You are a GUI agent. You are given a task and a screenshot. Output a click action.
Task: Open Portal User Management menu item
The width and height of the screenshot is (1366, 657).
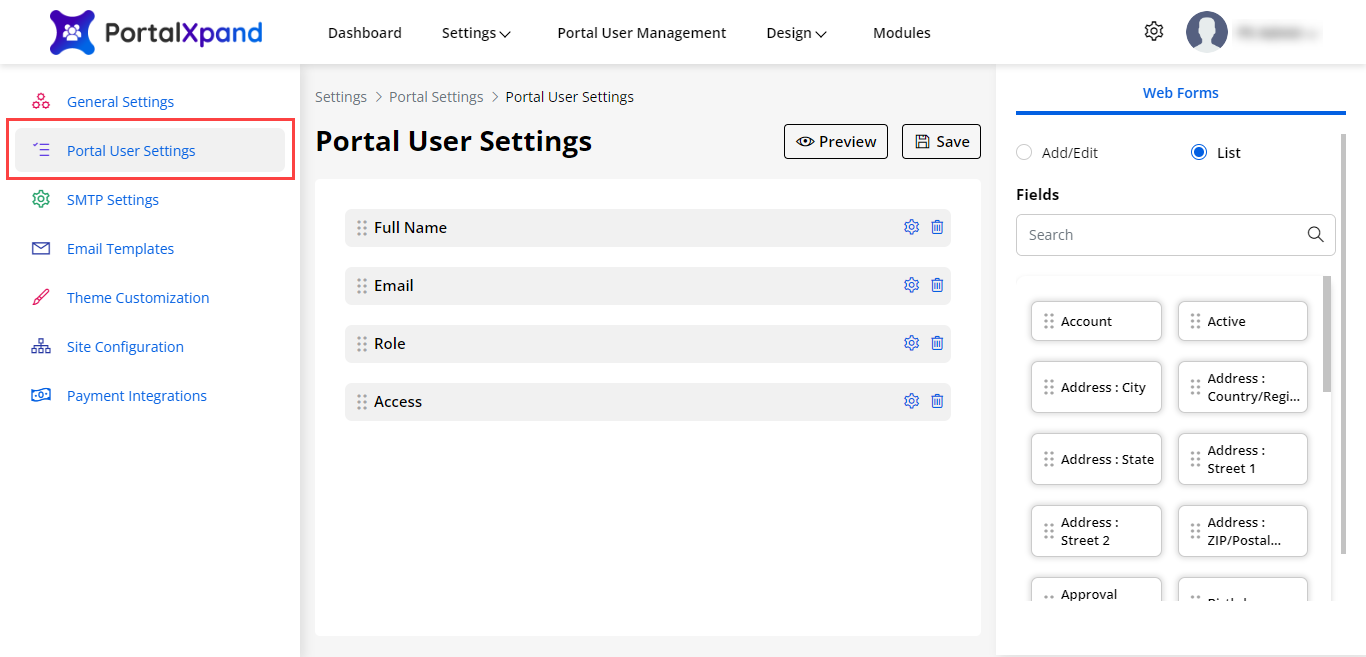coord(641,33)
